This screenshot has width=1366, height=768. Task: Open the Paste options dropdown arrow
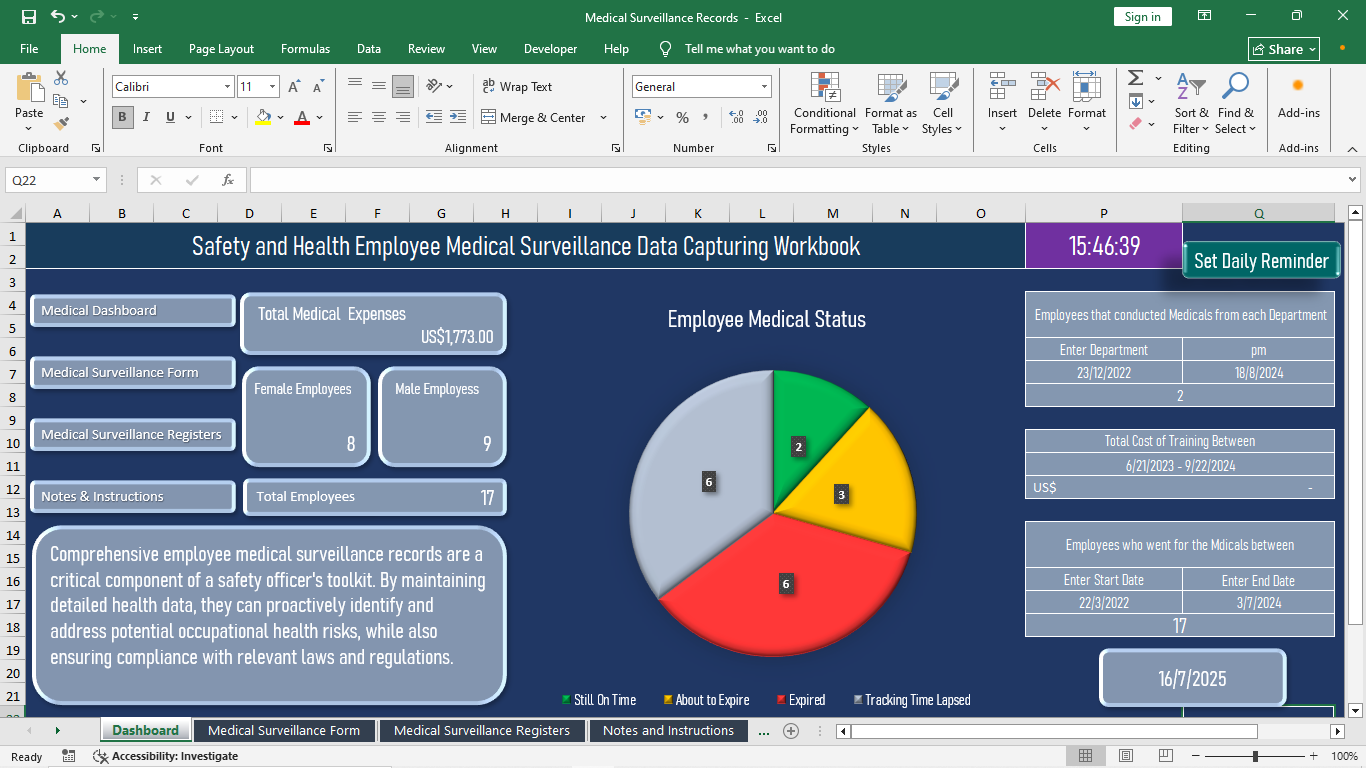pos(30,127)
